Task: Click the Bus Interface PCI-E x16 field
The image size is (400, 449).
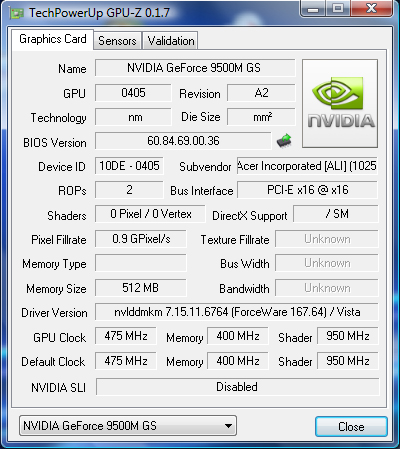Action: (307, 190)
